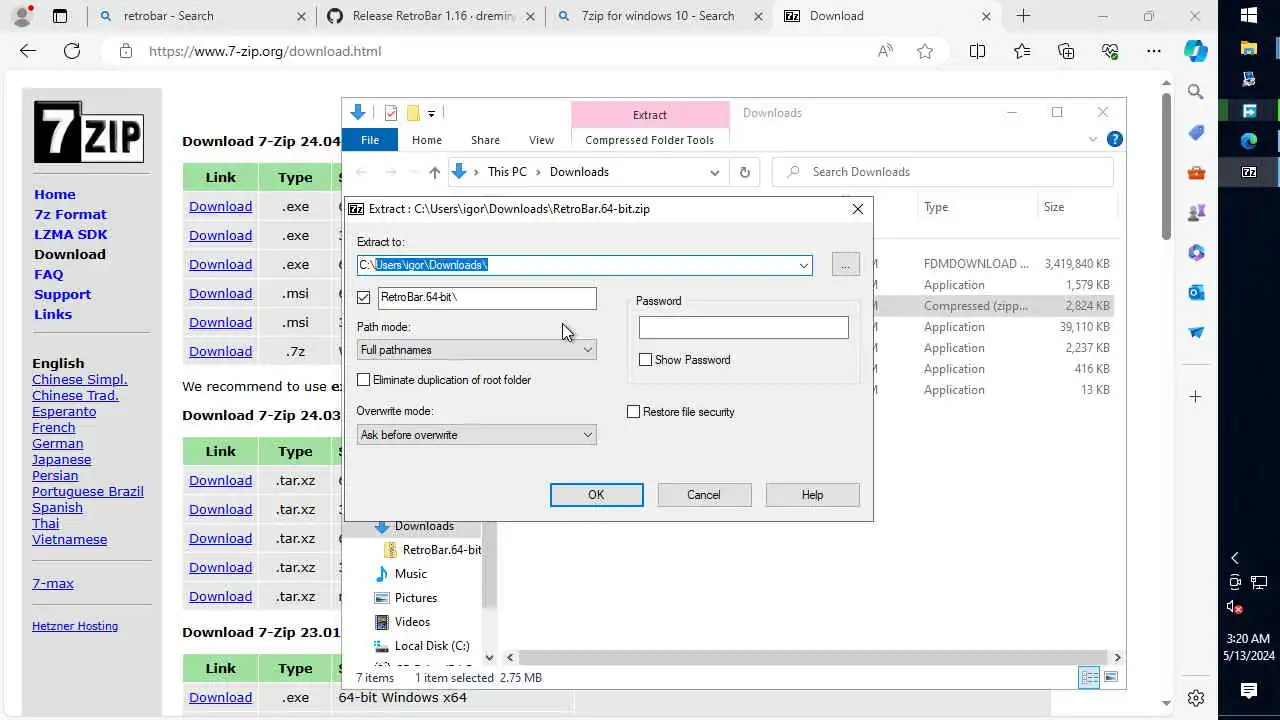Open Copilot icon in Edge toolbar
Image resolution: width=1280 pixels, height=720 pixels.
(1196, 51)
